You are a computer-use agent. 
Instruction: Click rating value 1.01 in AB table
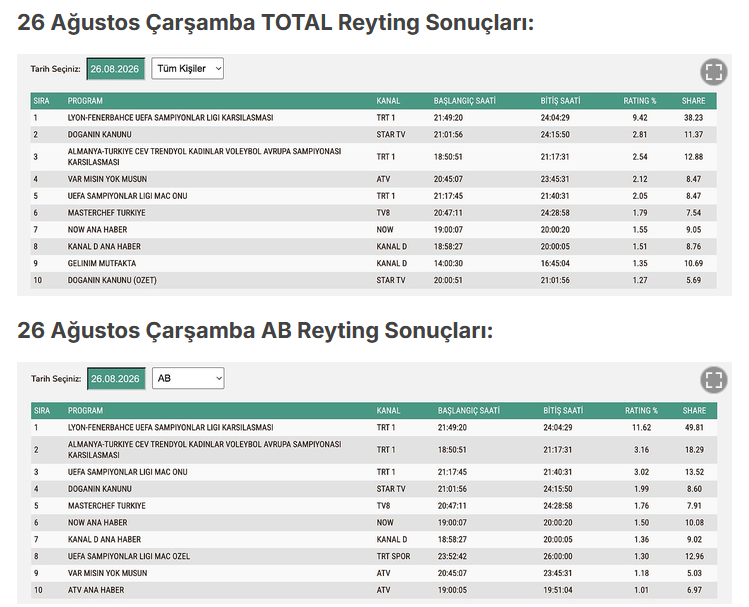tap(642, 590)
